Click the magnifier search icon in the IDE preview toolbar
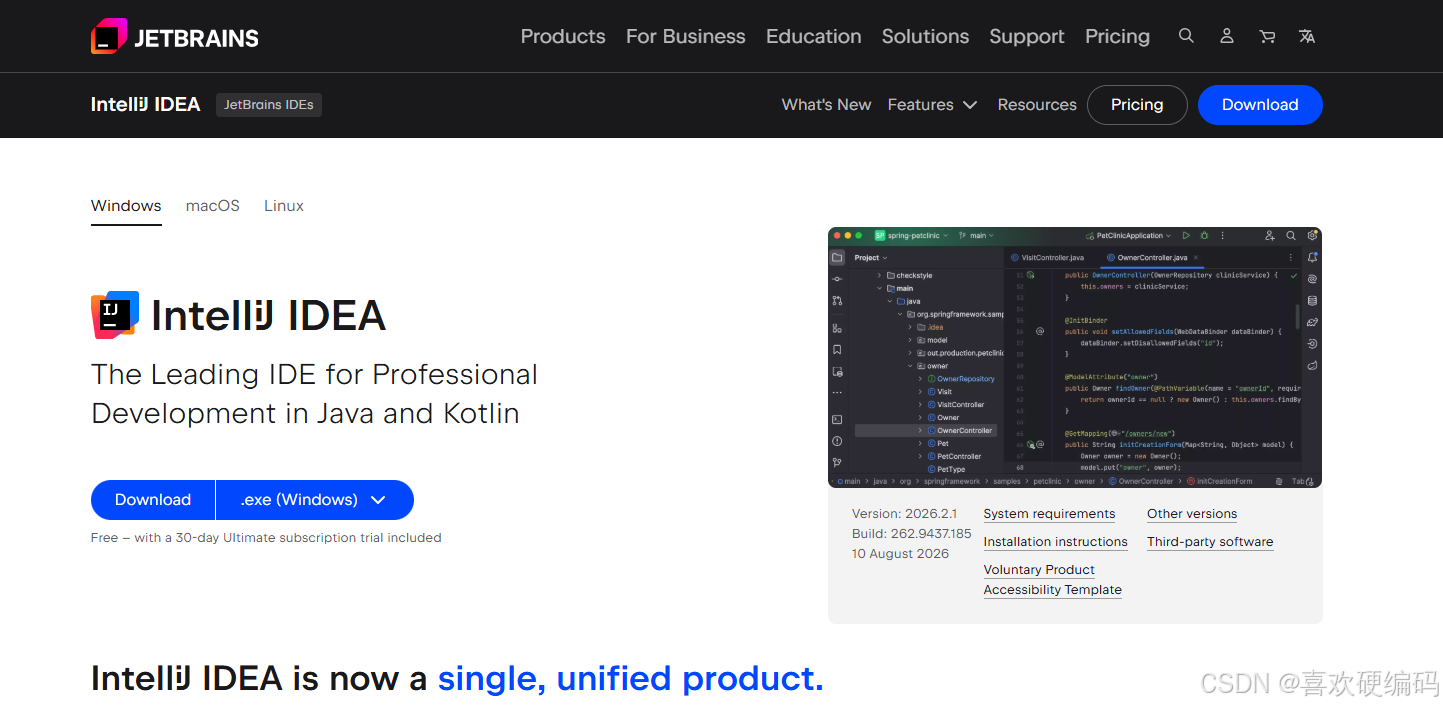1443x709 pixels. (1291, 236)
